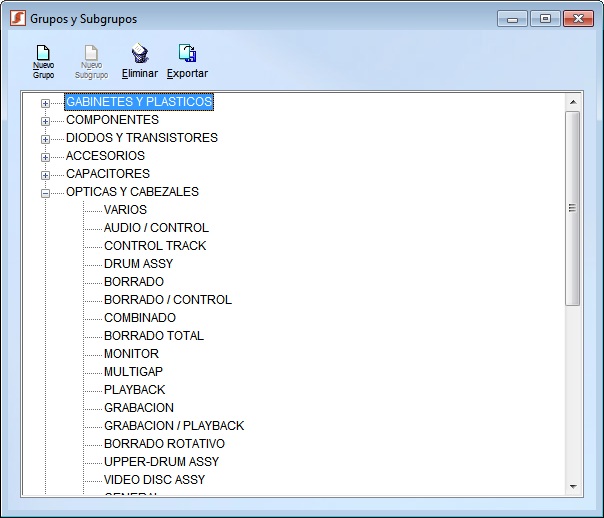Select the GRABACION / PLAYBACK item

click(x=173, y=426)
